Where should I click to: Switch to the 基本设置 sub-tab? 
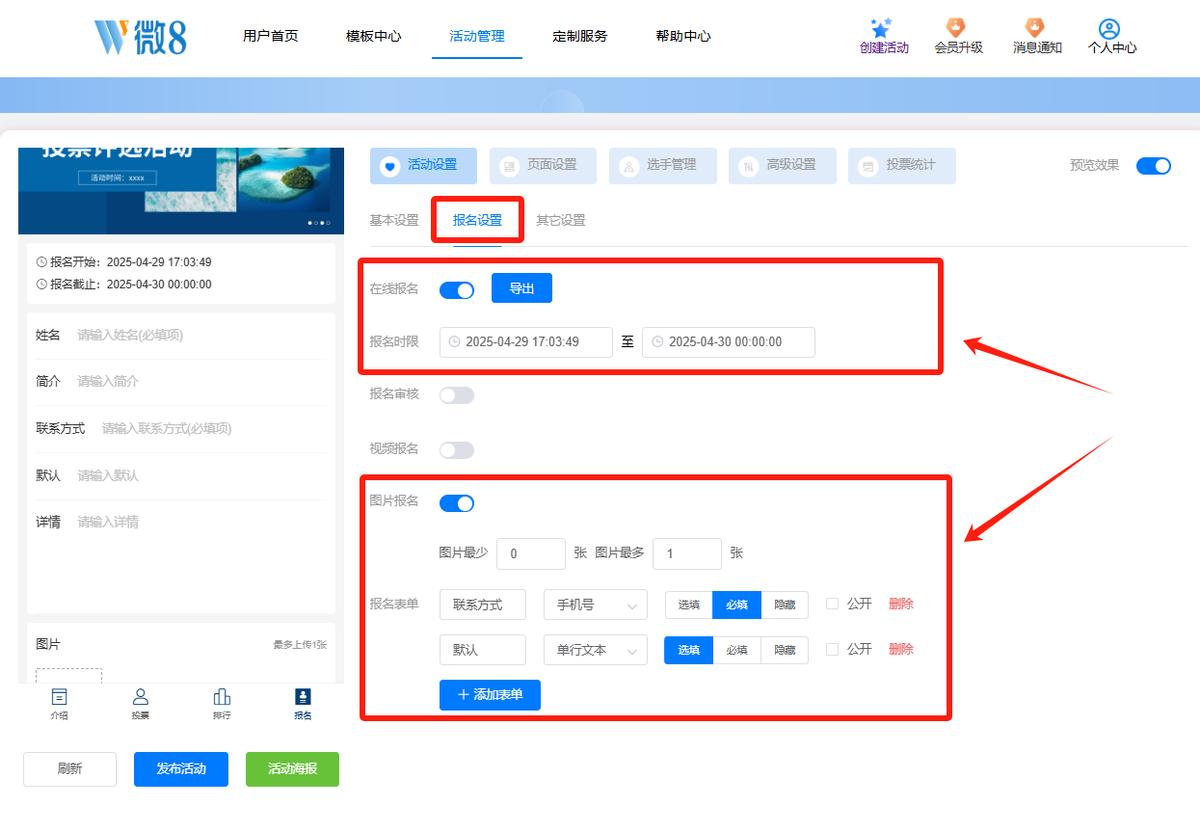(394, 220)
